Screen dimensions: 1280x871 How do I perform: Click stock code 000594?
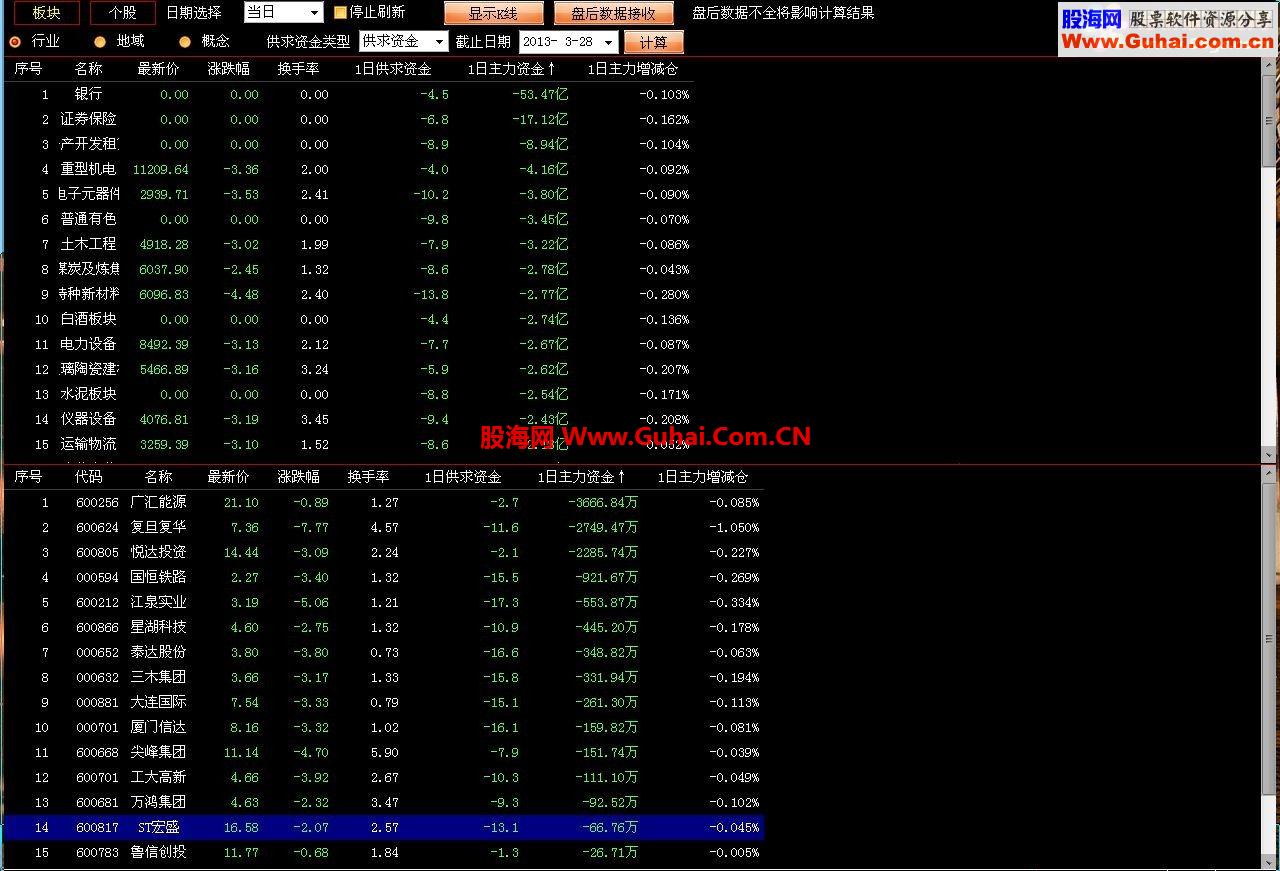click(x=97, y=578)
